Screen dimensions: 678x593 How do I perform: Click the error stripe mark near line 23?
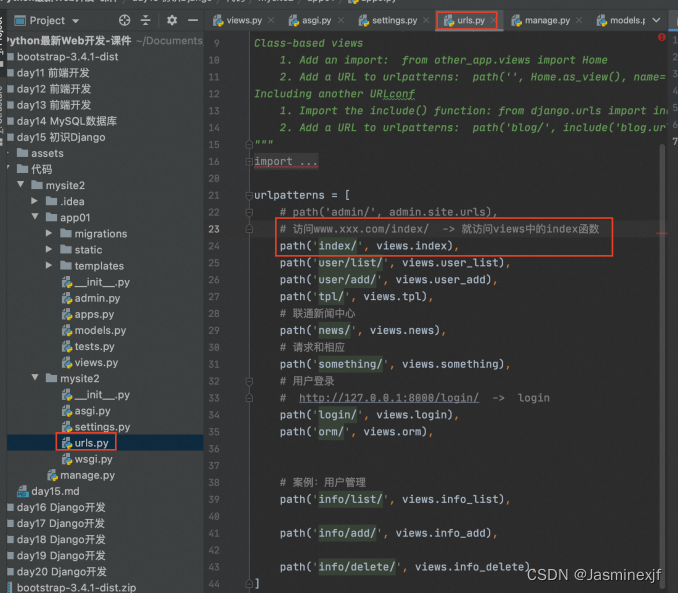click(x=662, y=233)
